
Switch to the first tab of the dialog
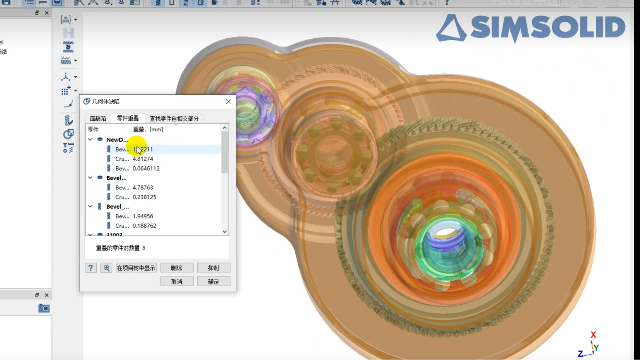98,118
